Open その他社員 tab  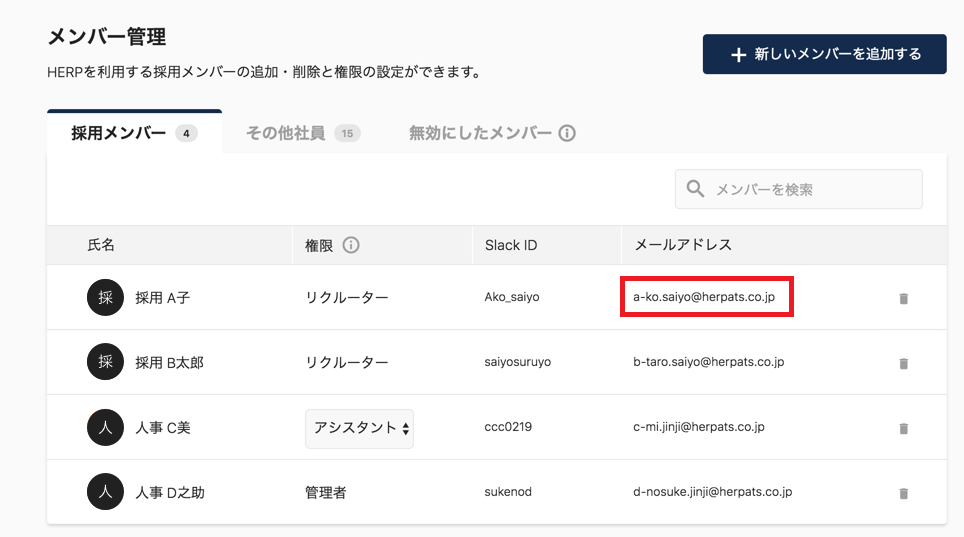302,133
